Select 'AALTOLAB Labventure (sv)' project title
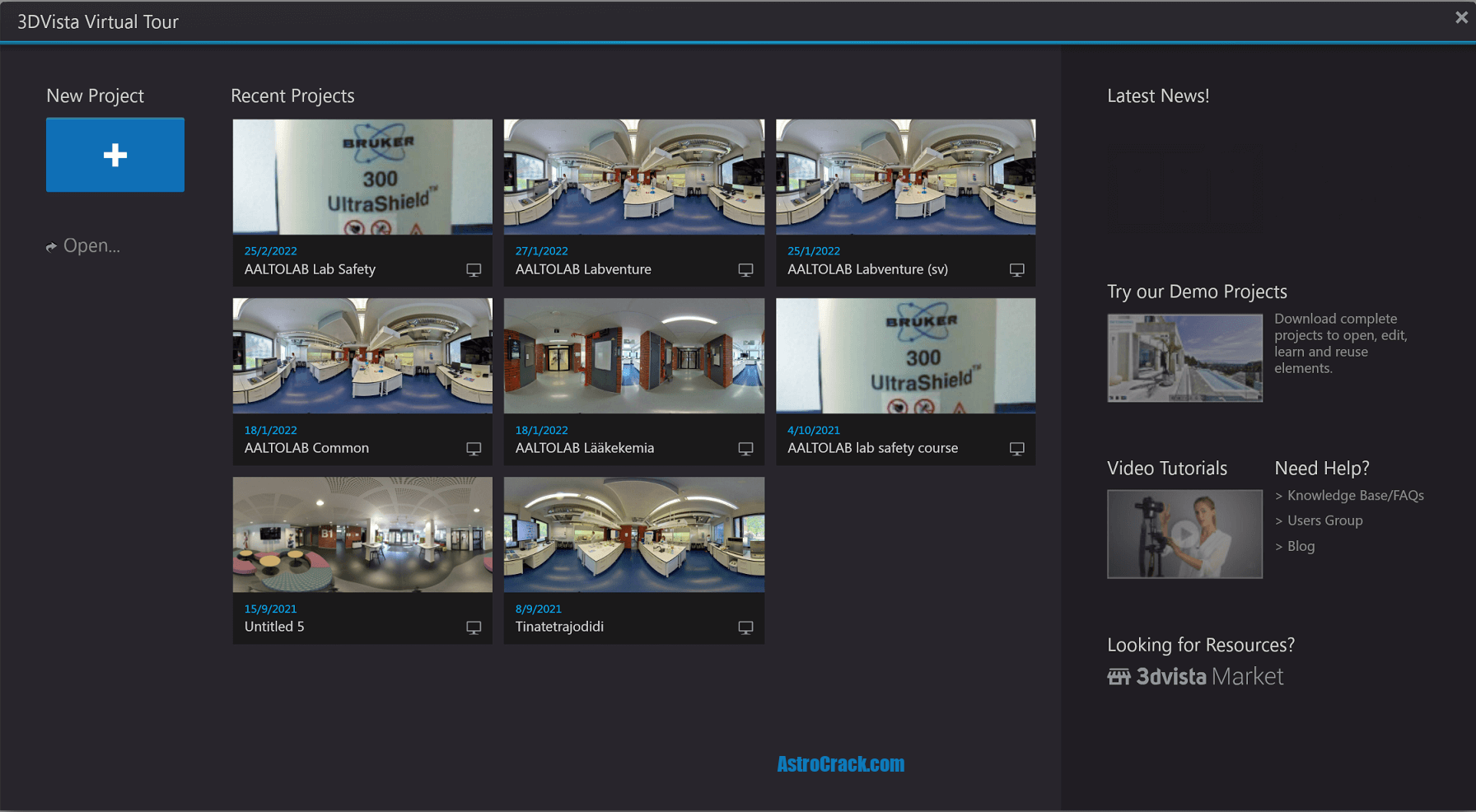The height and width of the screenshot is (812, 1476). (x=867, y=269)
